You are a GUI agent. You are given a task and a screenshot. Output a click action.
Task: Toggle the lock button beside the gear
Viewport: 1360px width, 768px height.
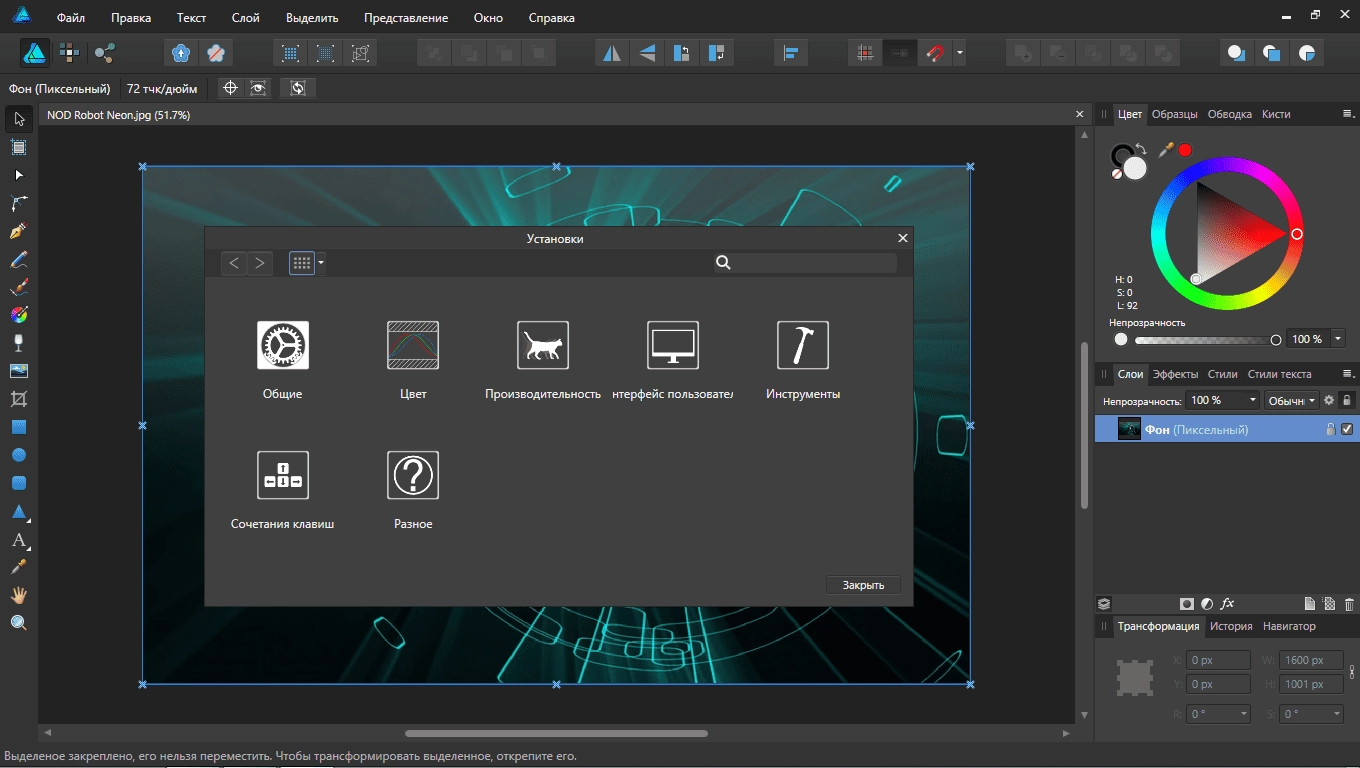pos(1347,400)
